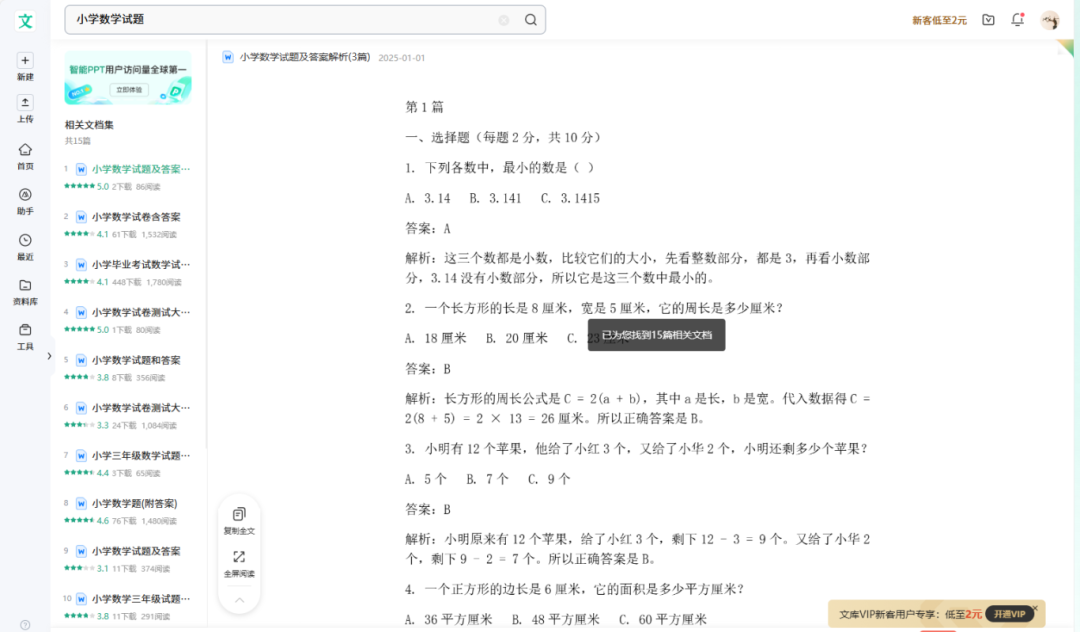Image resolution: width=1080 pixels, height=632 pixels.
Task: Clear the search box with the X icon
Action: [504, 19]
